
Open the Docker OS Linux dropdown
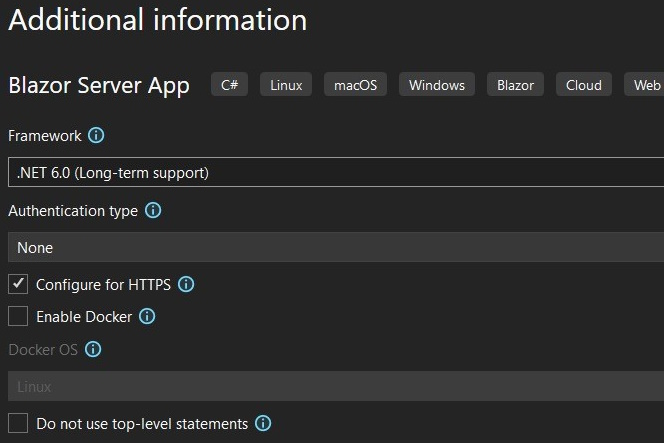pos(335,386)
